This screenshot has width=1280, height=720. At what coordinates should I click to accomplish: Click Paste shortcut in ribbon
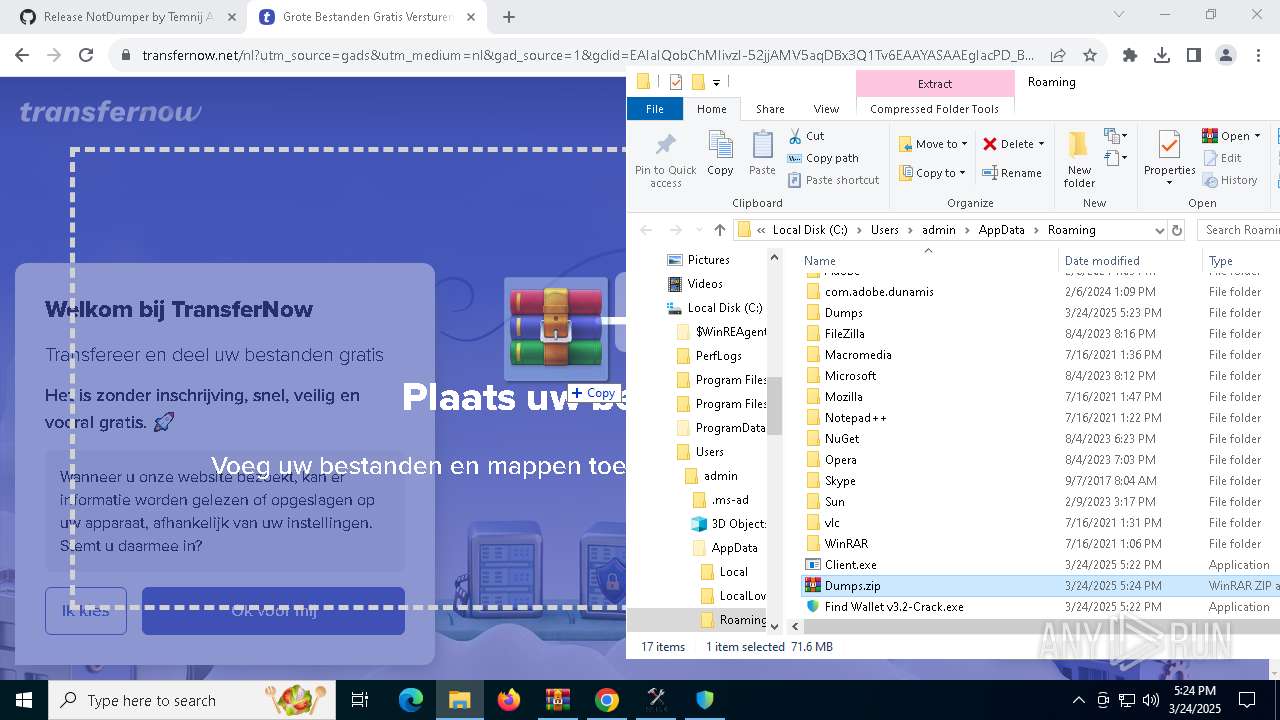[833, 180]
